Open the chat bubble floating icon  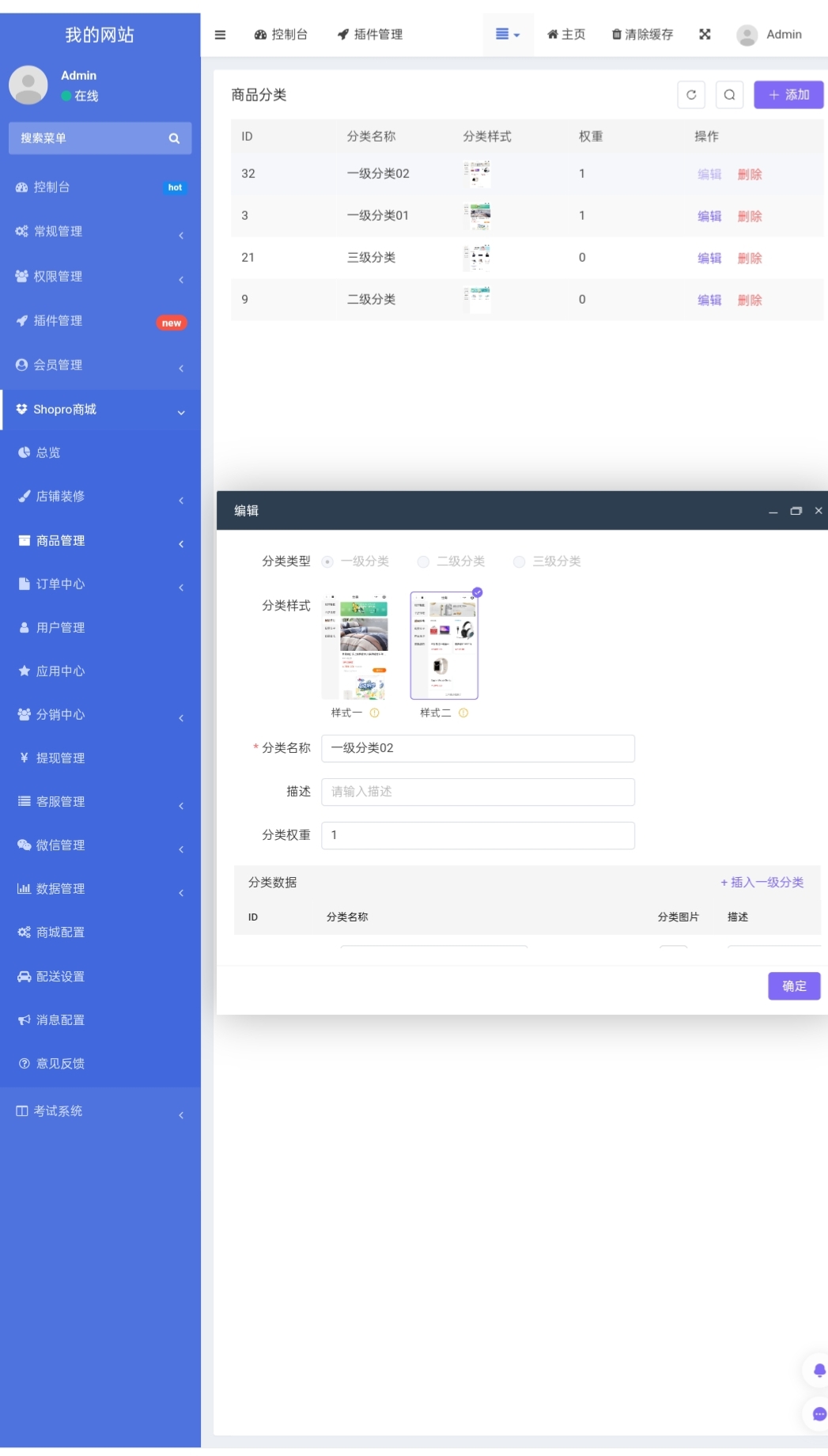coord(818,1413)
